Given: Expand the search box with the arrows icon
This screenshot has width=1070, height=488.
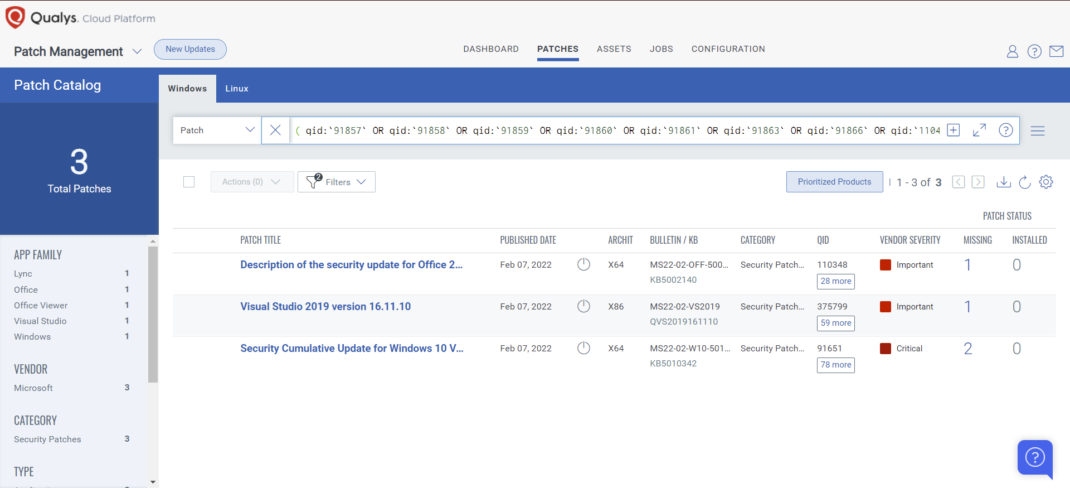Looking at the screenshot, I should point(979,130).
